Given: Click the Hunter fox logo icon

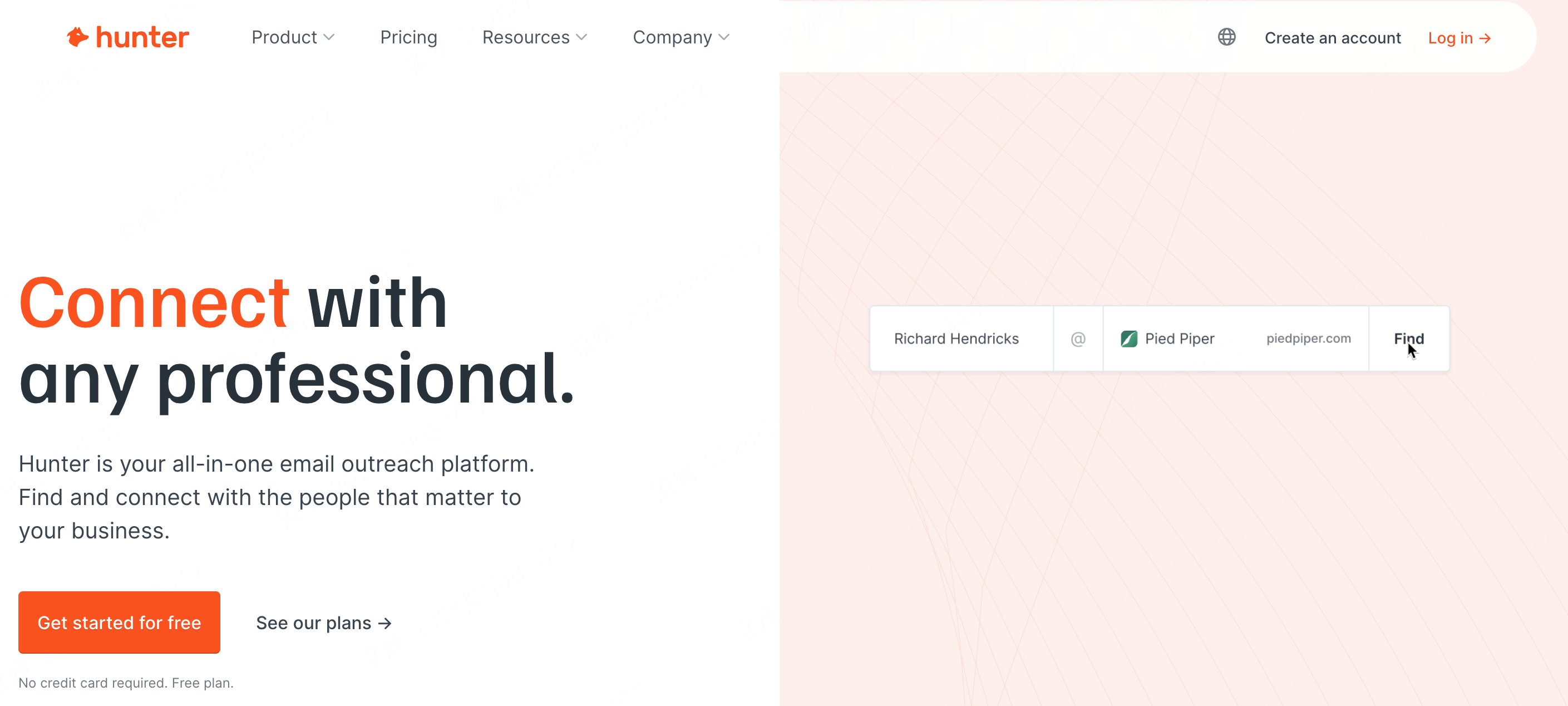Looking at the screenshot, I should click(x=77, y=37).
